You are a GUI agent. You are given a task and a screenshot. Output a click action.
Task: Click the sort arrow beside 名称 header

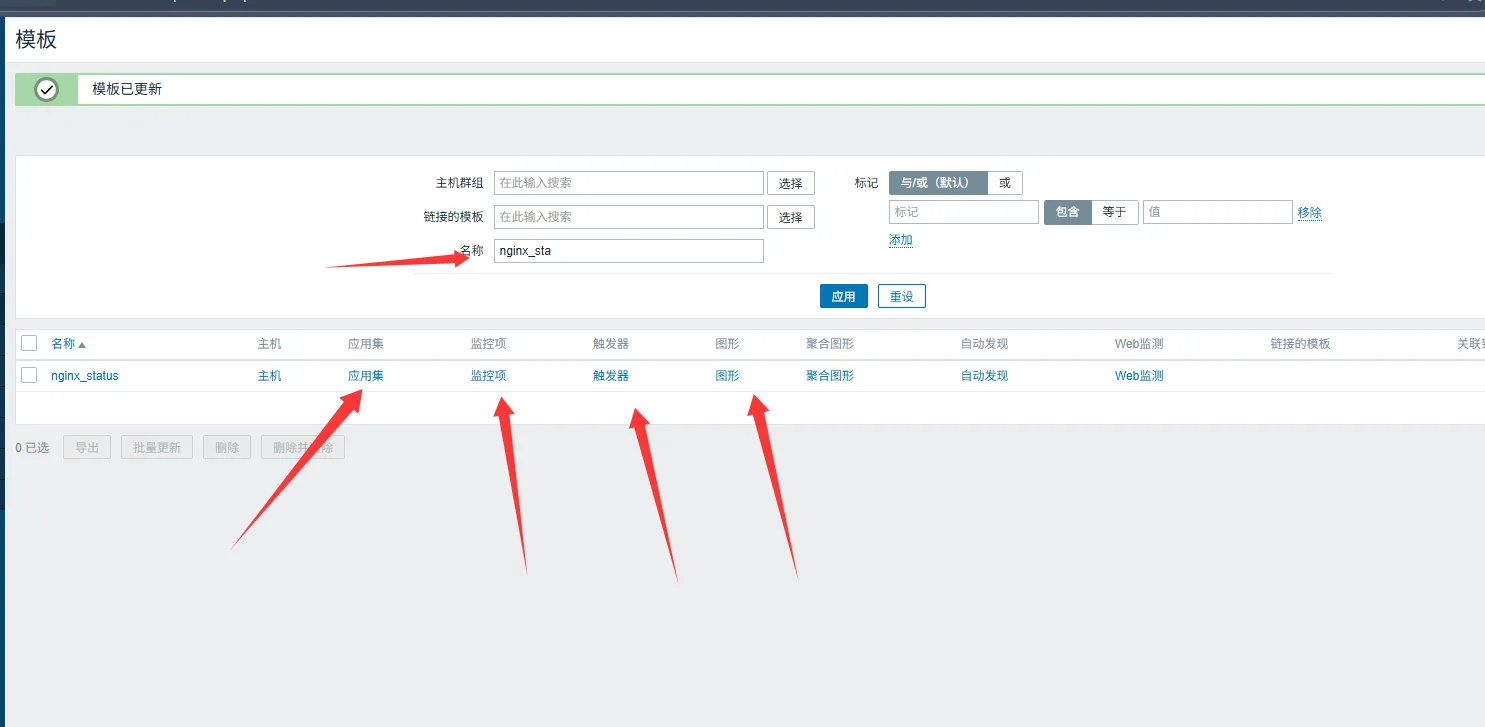click(x=82, y=344)
